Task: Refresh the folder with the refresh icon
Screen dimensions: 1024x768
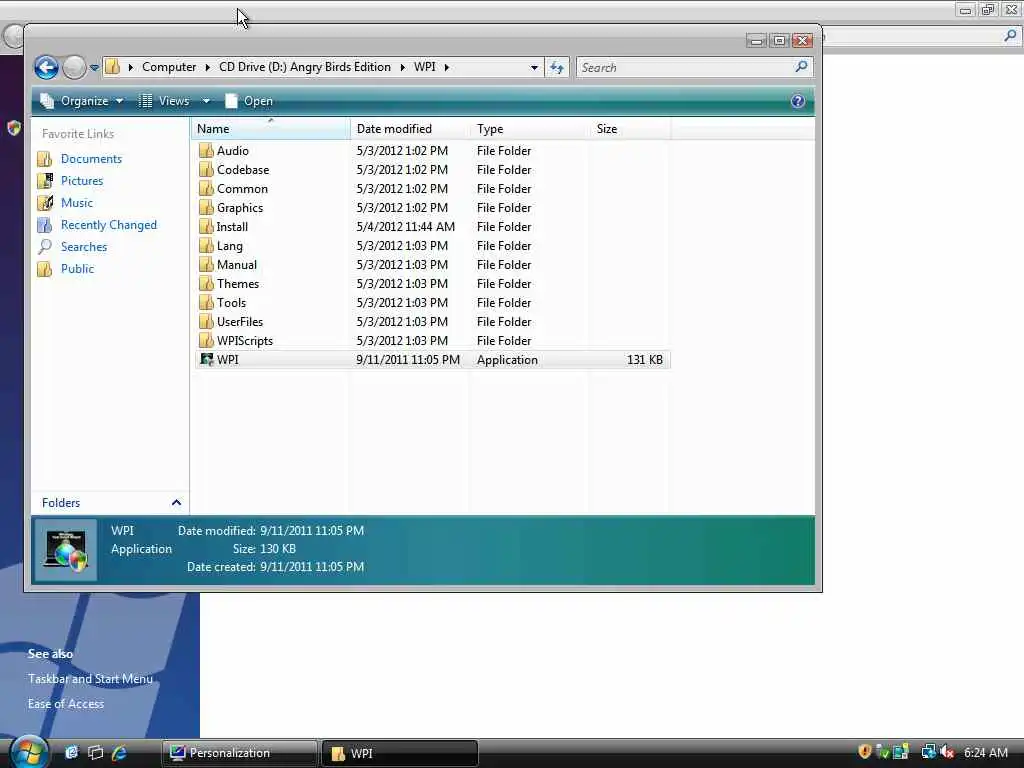Action: (556, 67)
